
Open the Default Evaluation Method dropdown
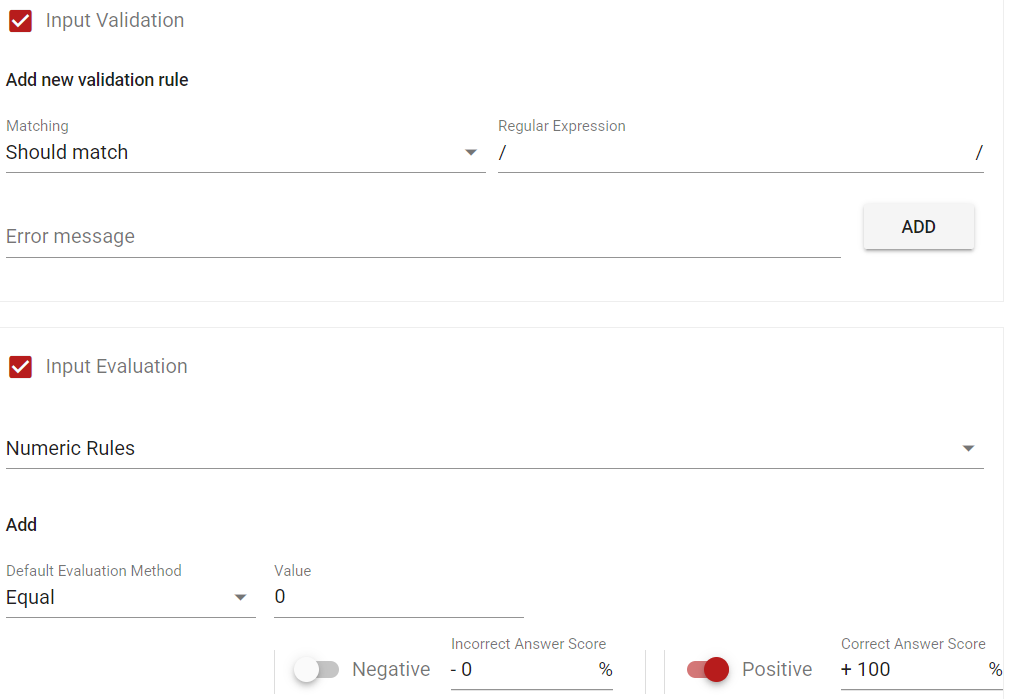(x=120, y=598)
